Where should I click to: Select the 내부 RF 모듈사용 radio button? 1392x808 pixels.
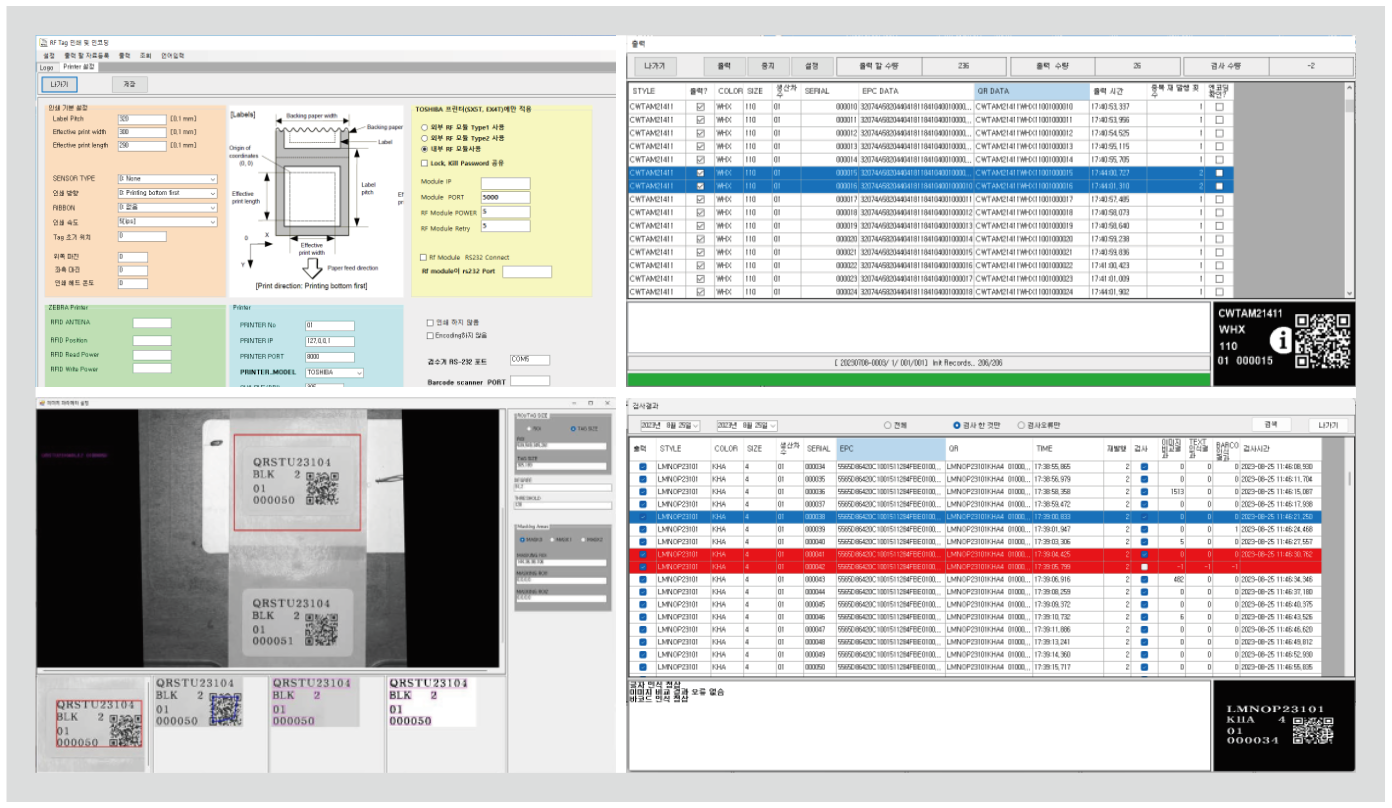click(425, 148)
